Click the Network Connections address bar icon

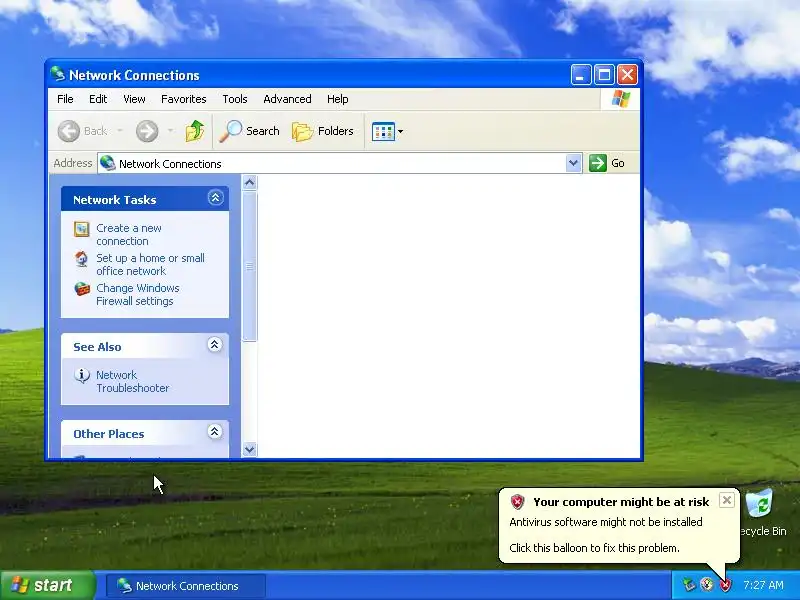pyautogui.click(x=108, y=163)
